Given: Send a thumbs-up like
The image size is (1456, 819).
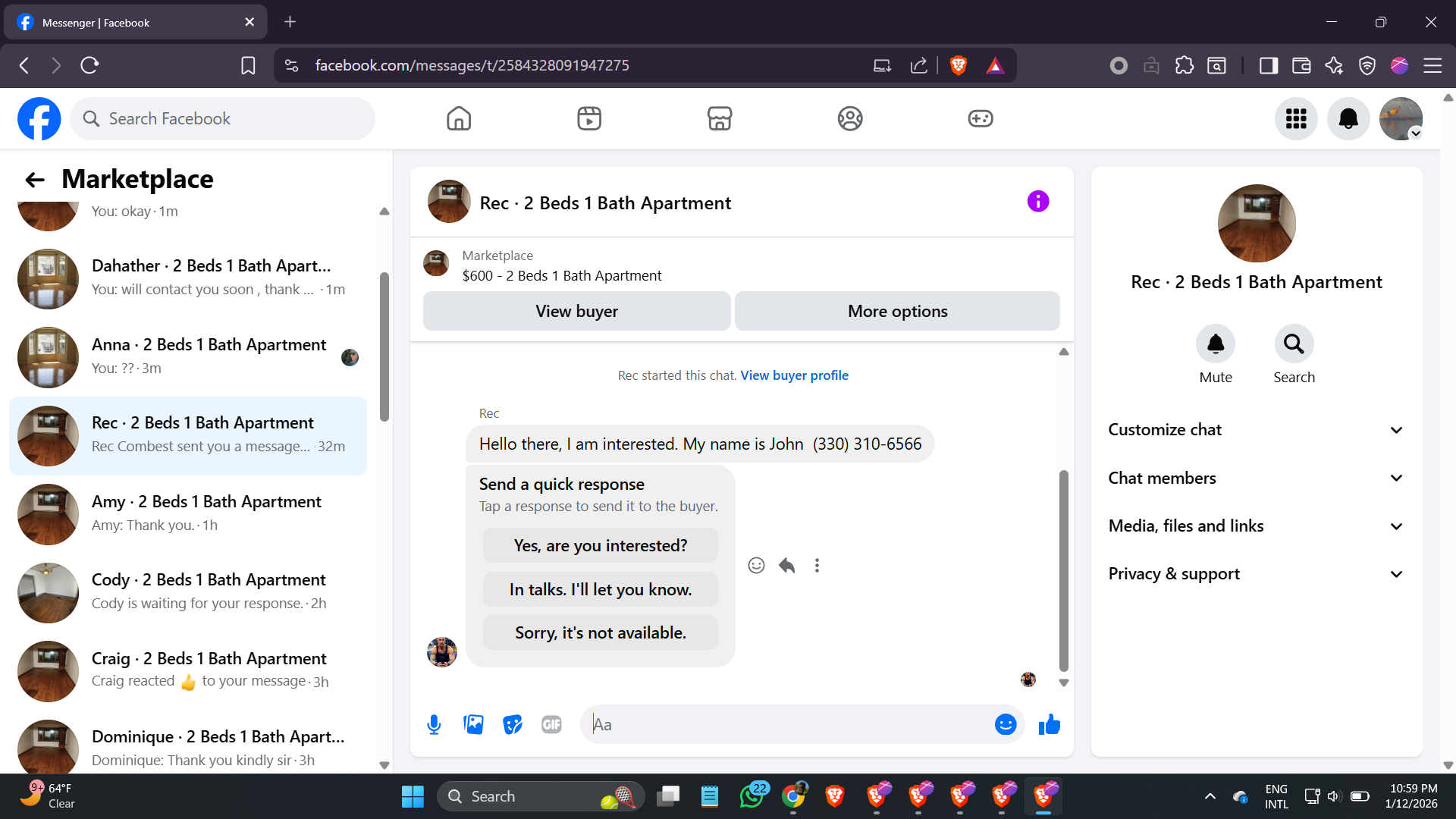Looking at the screenshot, I should coord(1050,725).
